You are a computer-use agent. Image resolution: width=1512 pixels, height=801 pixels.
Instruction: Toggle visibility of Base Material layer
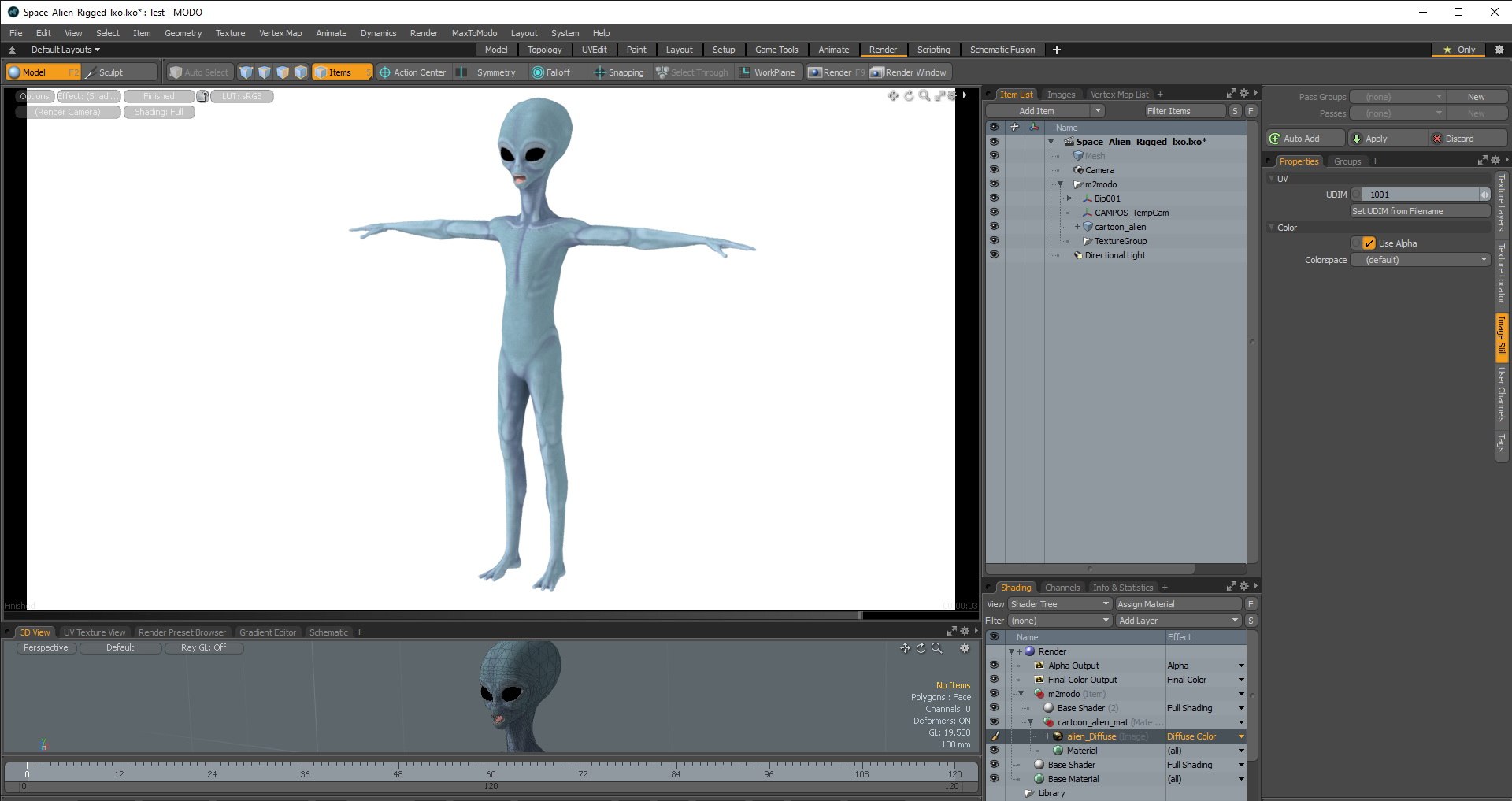tap(994, 779)
